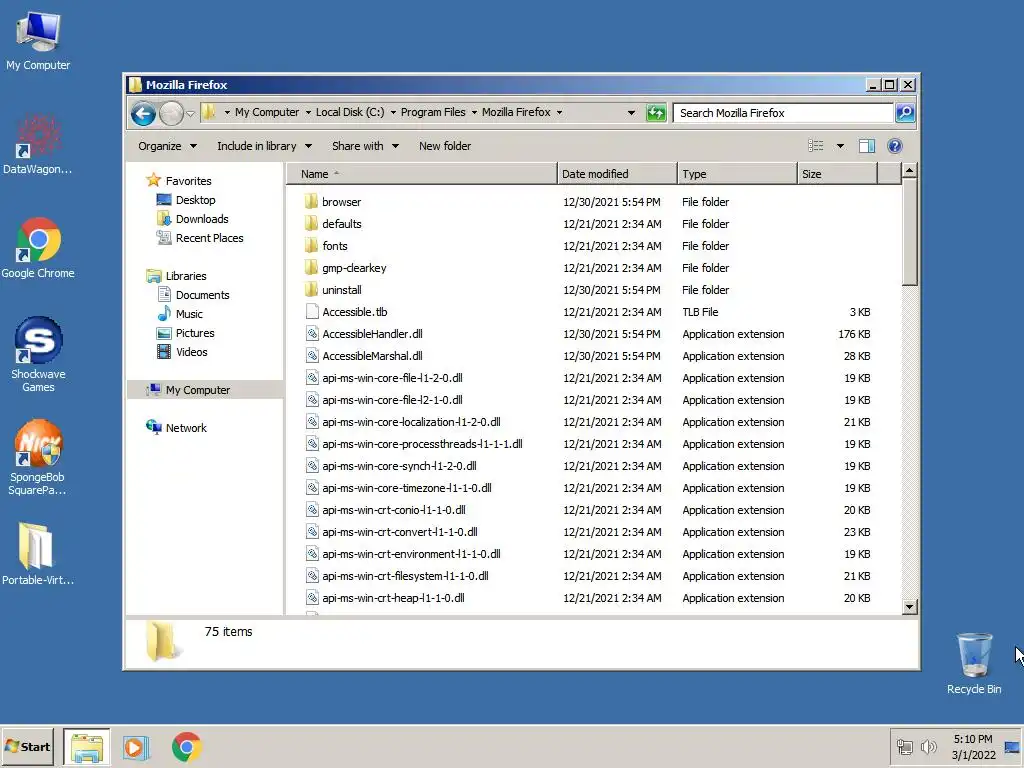The height and width of the screenshot is (768, 1024).
Task: Select the browser folder icon
Action: 312,202
